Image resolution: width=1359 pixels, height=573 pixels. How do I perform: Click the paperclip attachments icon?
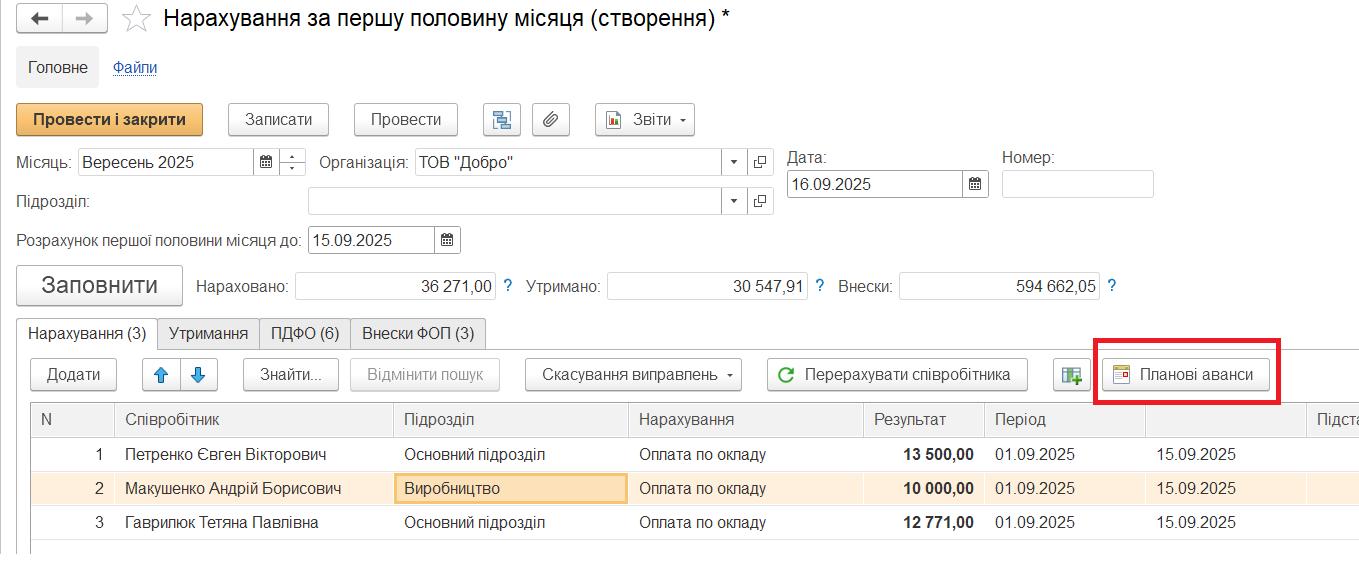(550, 120)
